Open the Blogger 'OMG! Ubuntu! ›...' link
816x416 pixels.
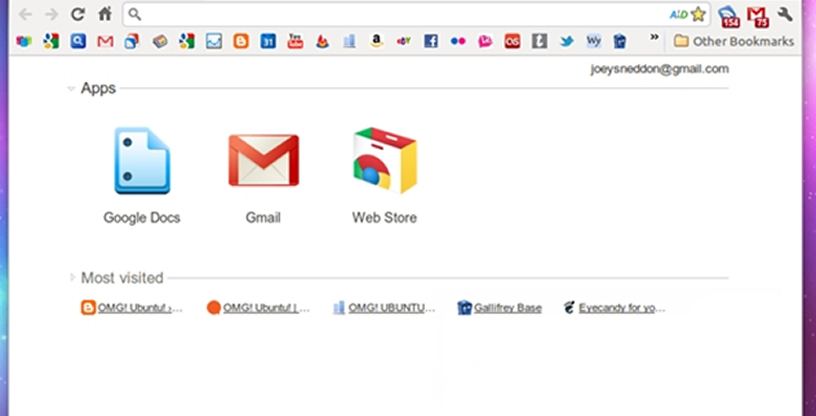pyautogui.click(x=132, y=308)
